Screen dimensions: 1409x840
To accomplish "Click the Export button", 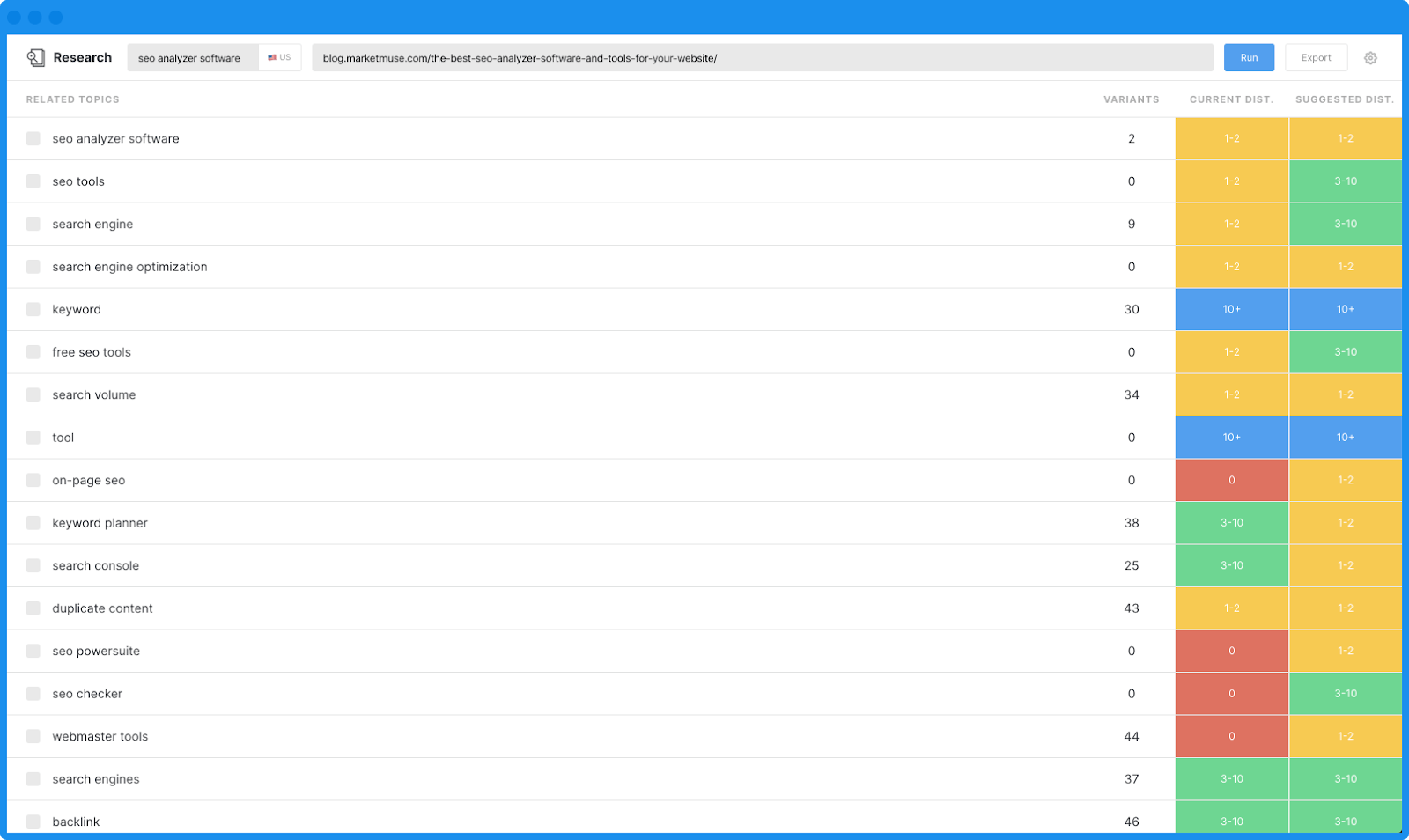I will [x=1317, y=58].
